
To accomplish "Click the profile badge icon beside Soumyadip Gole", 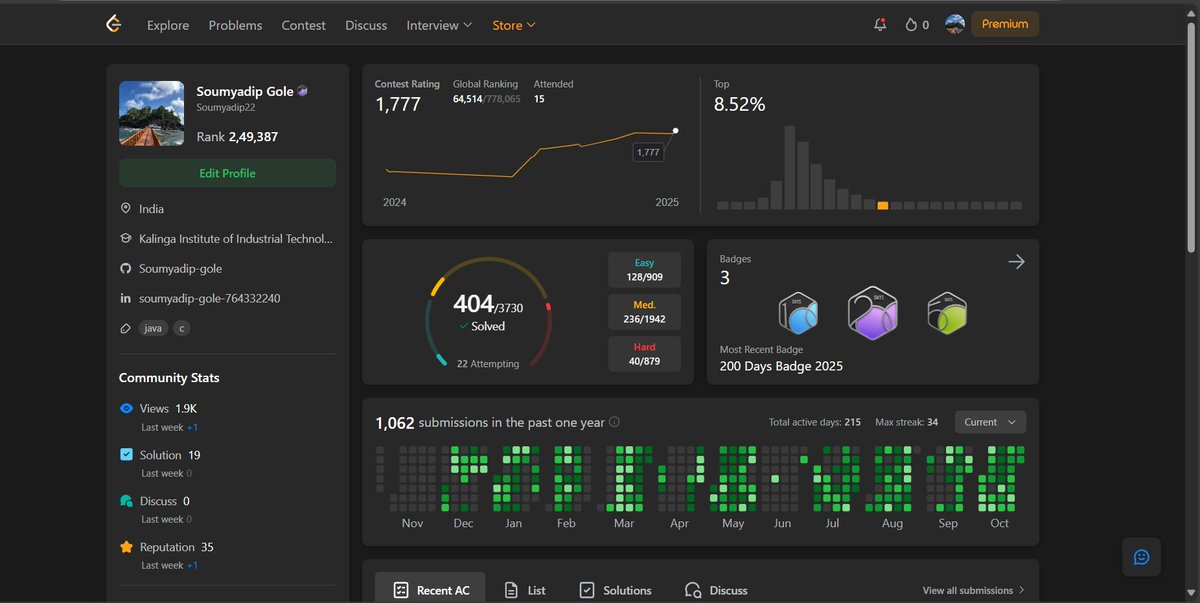I will (303, 91).
